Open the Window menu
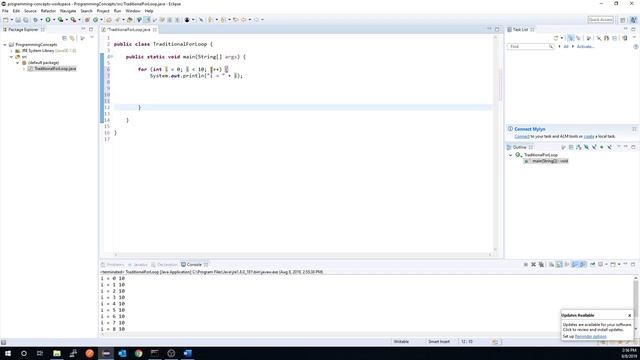Image resolution: width=640 pixels, height=360 pixels. 133,11
